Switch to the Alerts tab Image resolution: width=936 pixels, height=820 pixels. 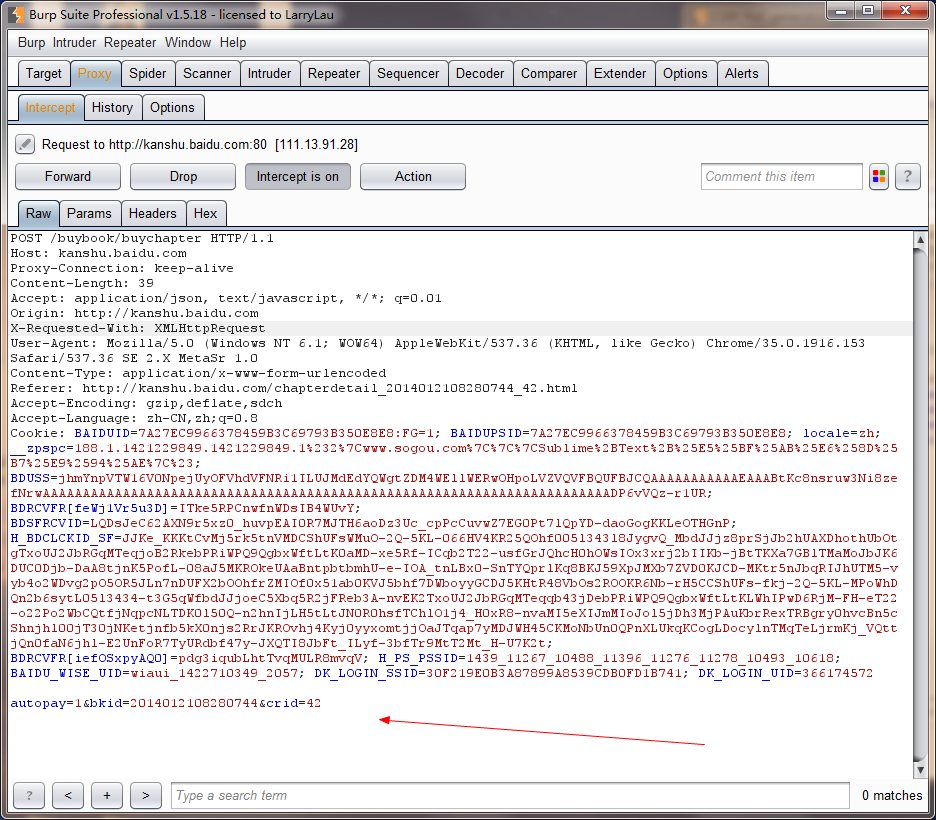point(741,73)
